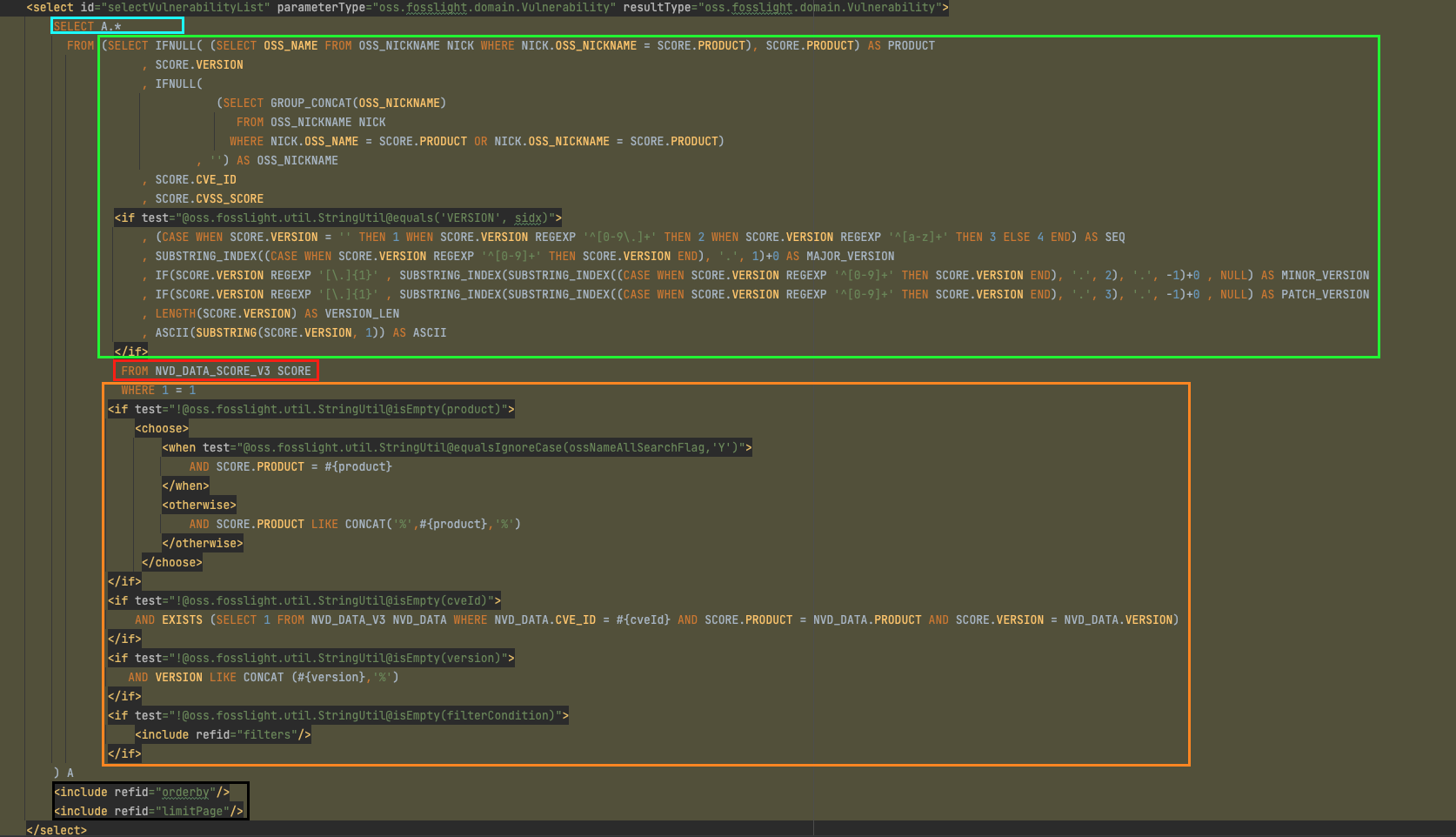Click the "FROM NVD_DATA_SCORE_V3 SCORE" line
The height and width of the screenshot is (837, 1456).
click(x=216, y=371)
